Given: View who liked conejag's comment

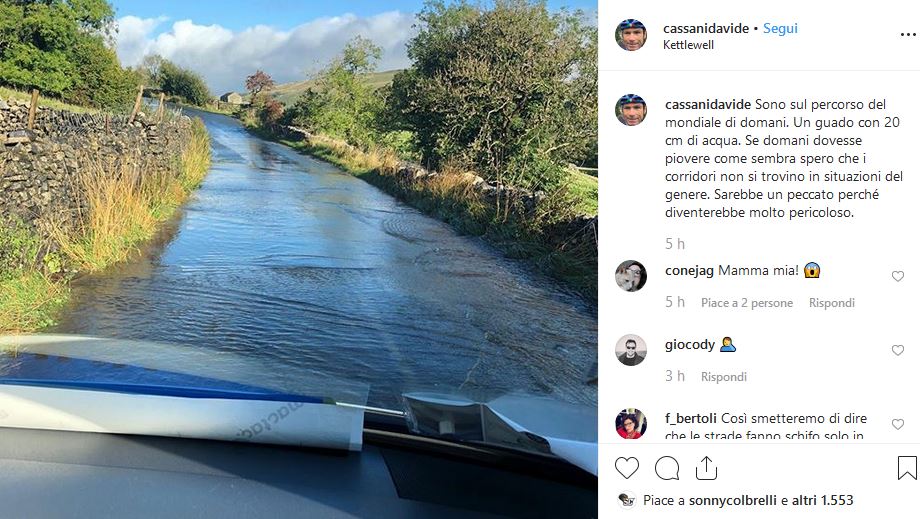Looking at the screenshot, I should [746, 303].
